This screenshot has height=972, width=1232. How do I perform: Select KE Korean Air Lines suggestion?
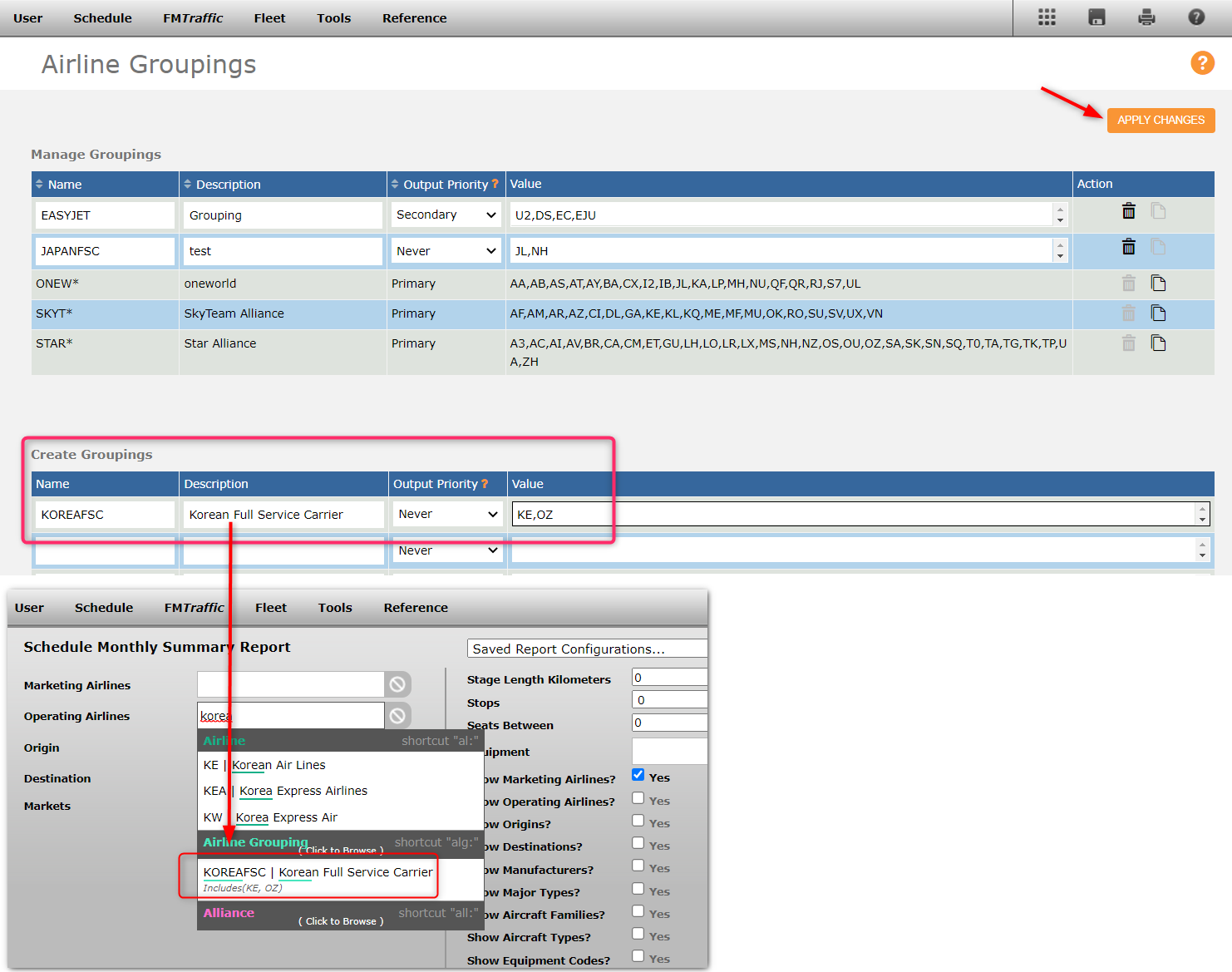[x=340, y=765]
